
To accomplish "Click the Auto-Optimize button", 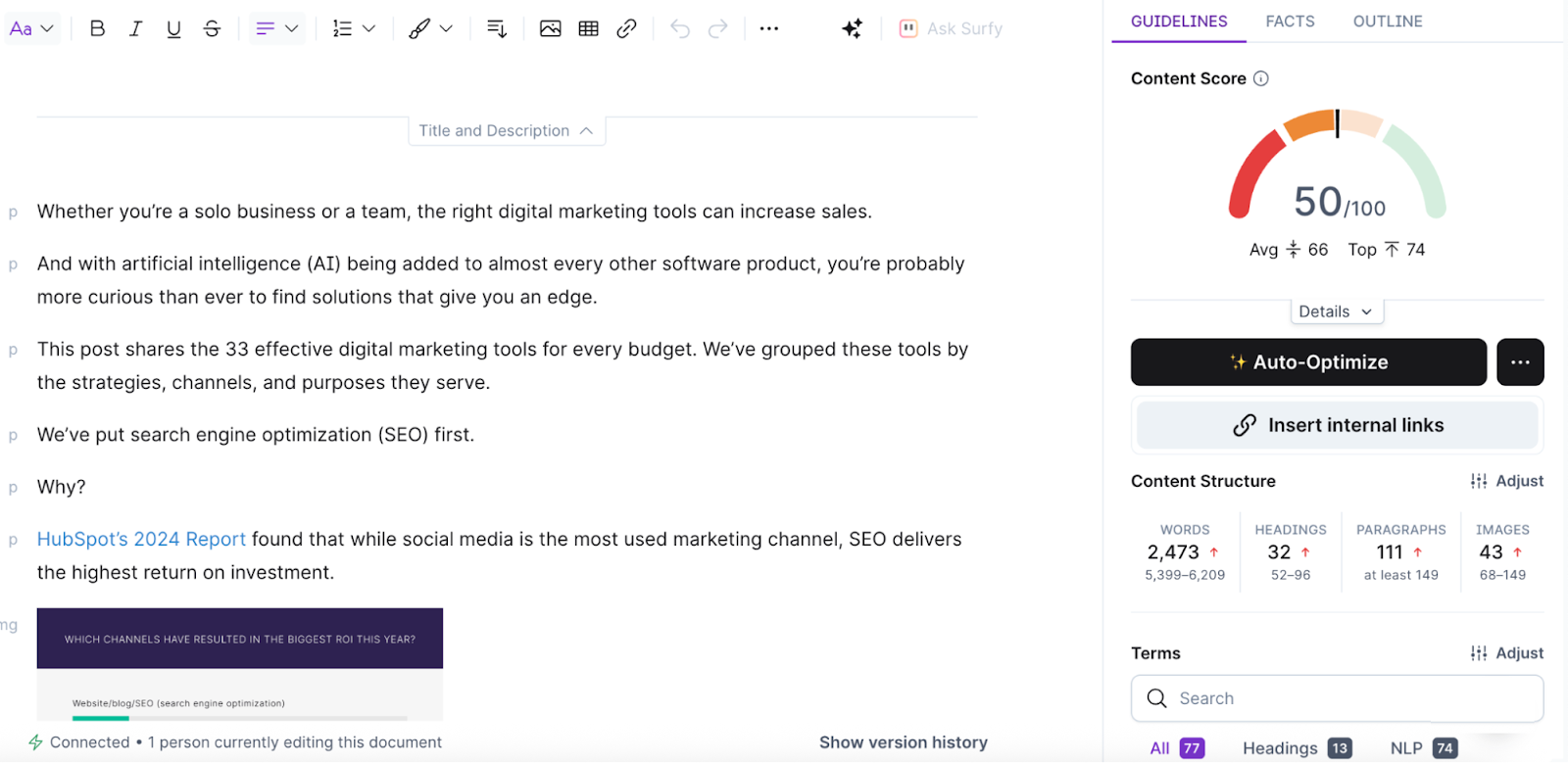I will (1308, 362).
